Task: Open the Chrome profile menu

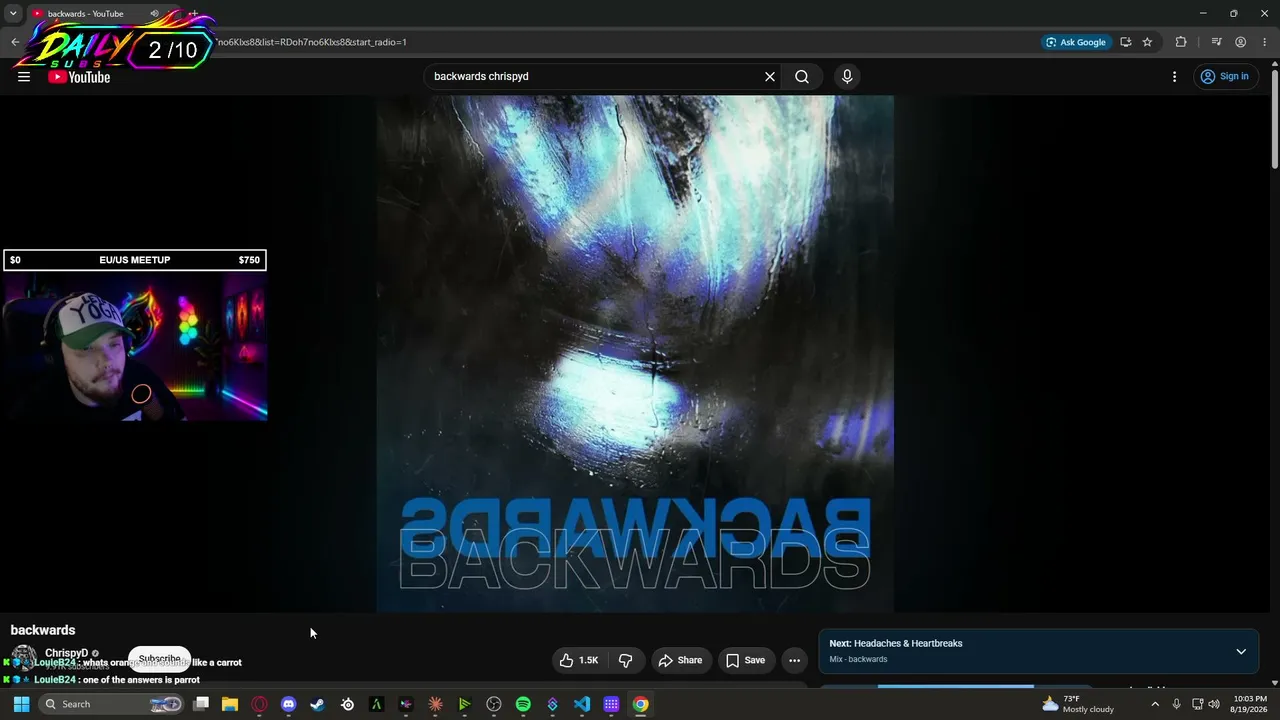Action: point(1240,42)
